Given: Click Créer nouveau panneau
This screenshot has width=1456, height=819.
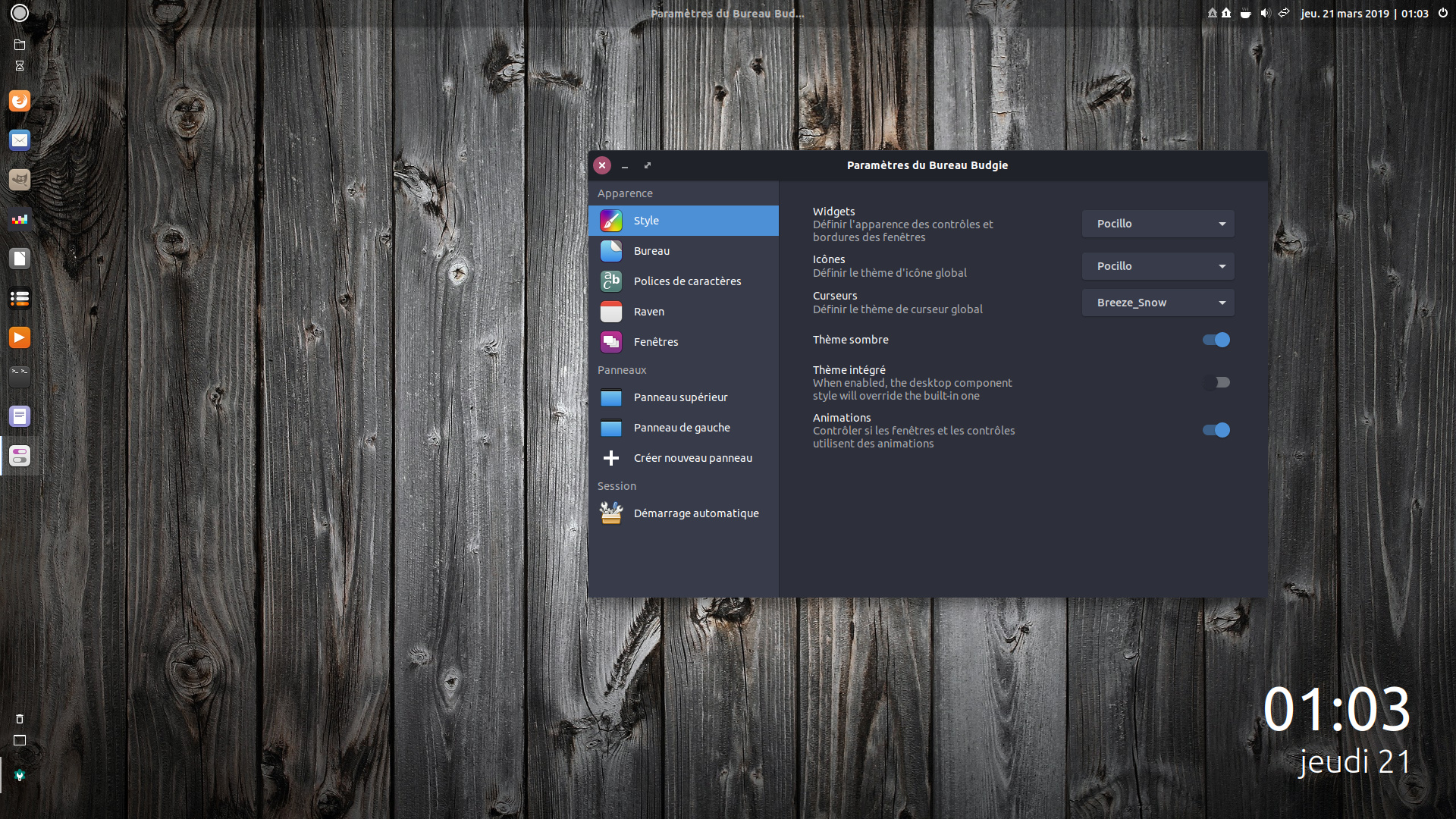Looking at the screenshot, I should [x=692, y=458].
